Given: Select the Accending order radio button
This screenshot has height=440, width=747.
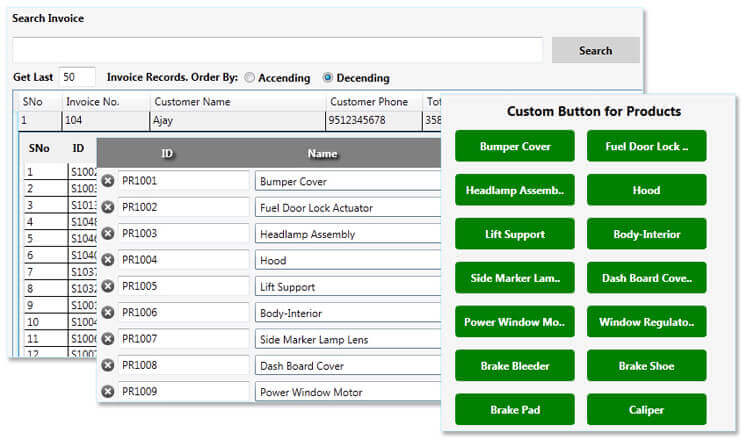Looking at the screenshot, I should (x=250, y=78).
